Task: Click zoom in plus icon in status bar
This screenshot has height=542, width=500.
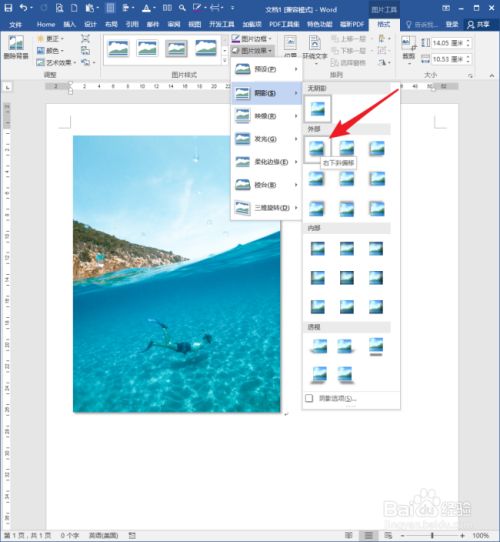Action: coord(462,535)
